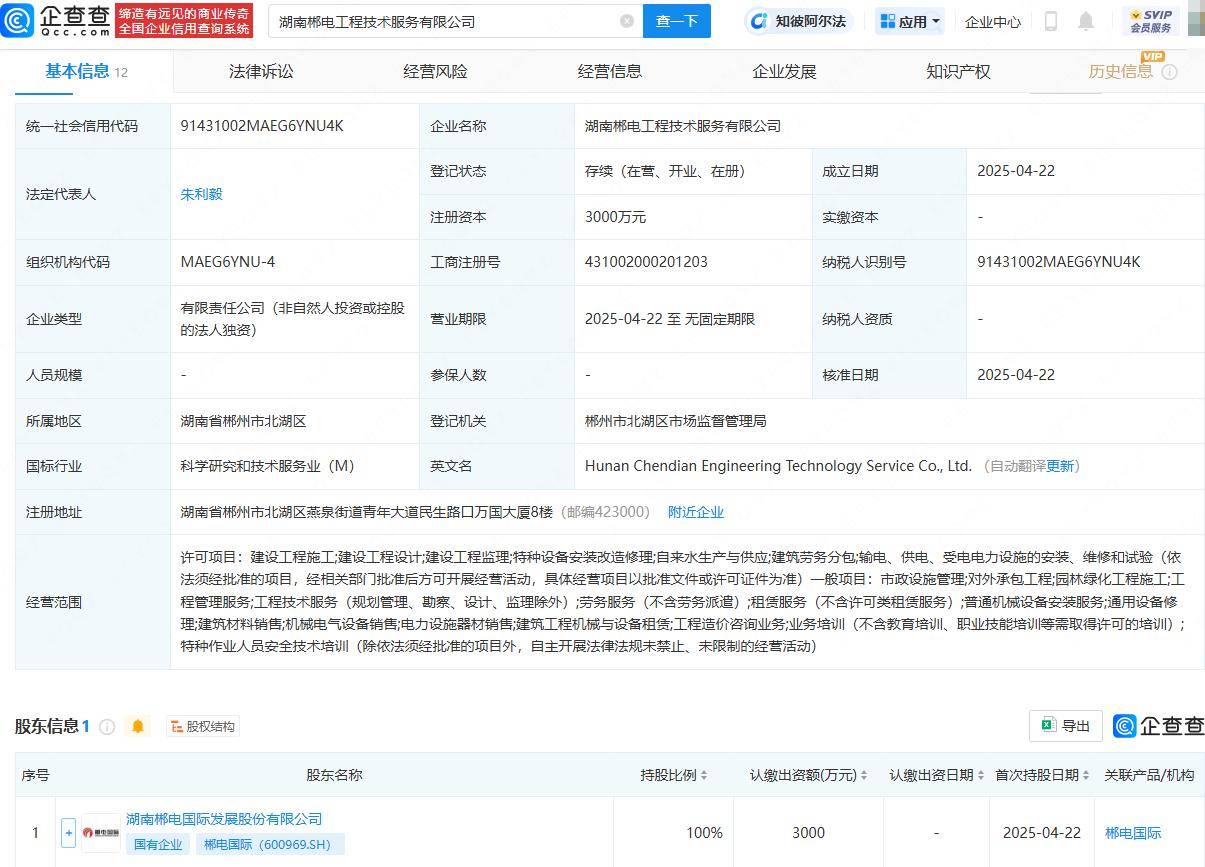1205x867 pixels.
Task: Click the 查一下 search button
Action: [677, 20]
